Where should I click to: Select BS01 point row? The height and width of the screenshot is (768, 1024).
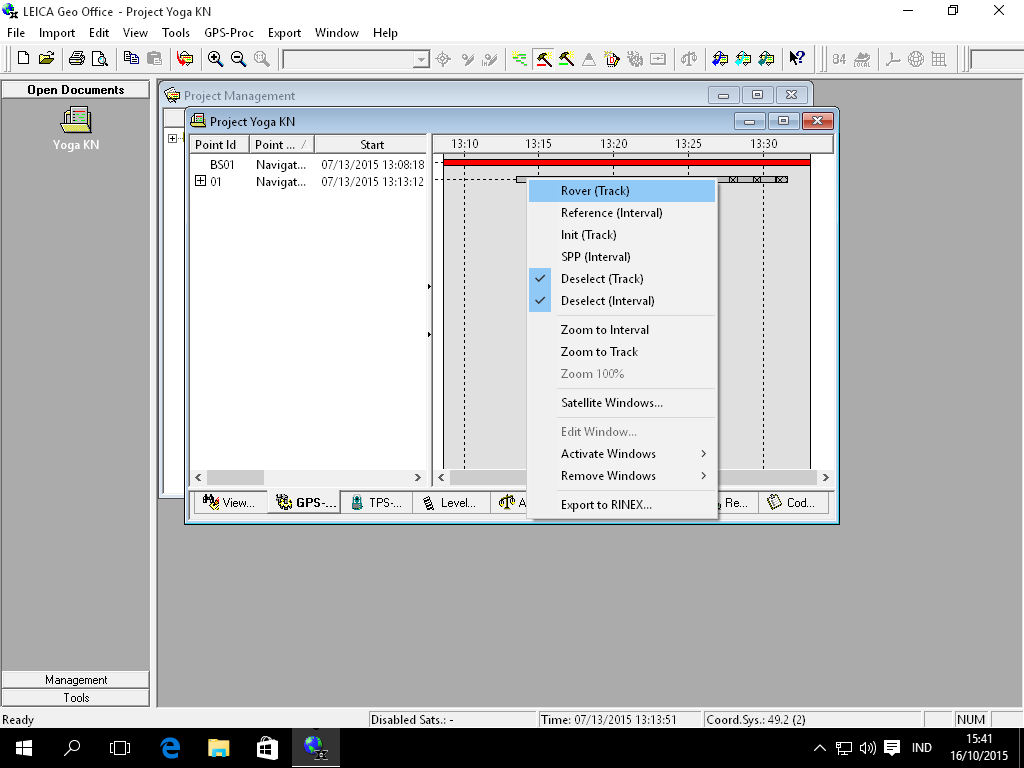point(309,164)
